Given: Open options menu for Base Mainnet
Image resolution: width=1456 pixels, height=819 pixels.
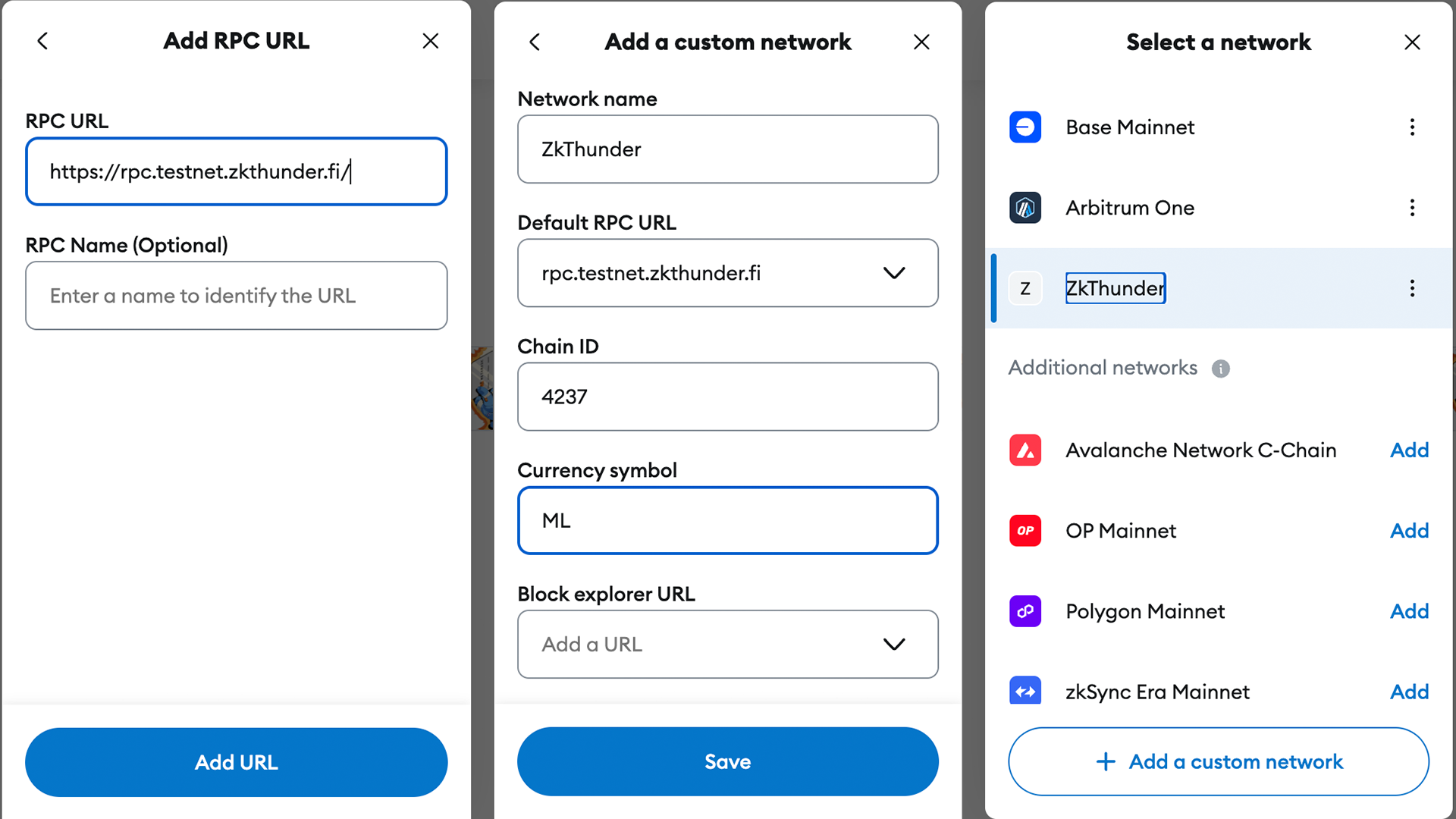Looking at the screenshot, I should (1411, 127).
